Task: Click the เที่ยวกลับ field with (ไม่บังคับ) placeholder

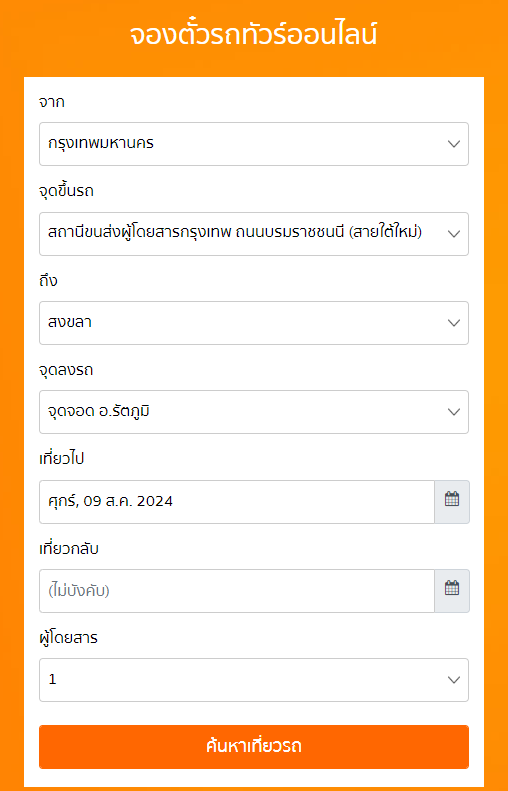Action: point(237,591)
